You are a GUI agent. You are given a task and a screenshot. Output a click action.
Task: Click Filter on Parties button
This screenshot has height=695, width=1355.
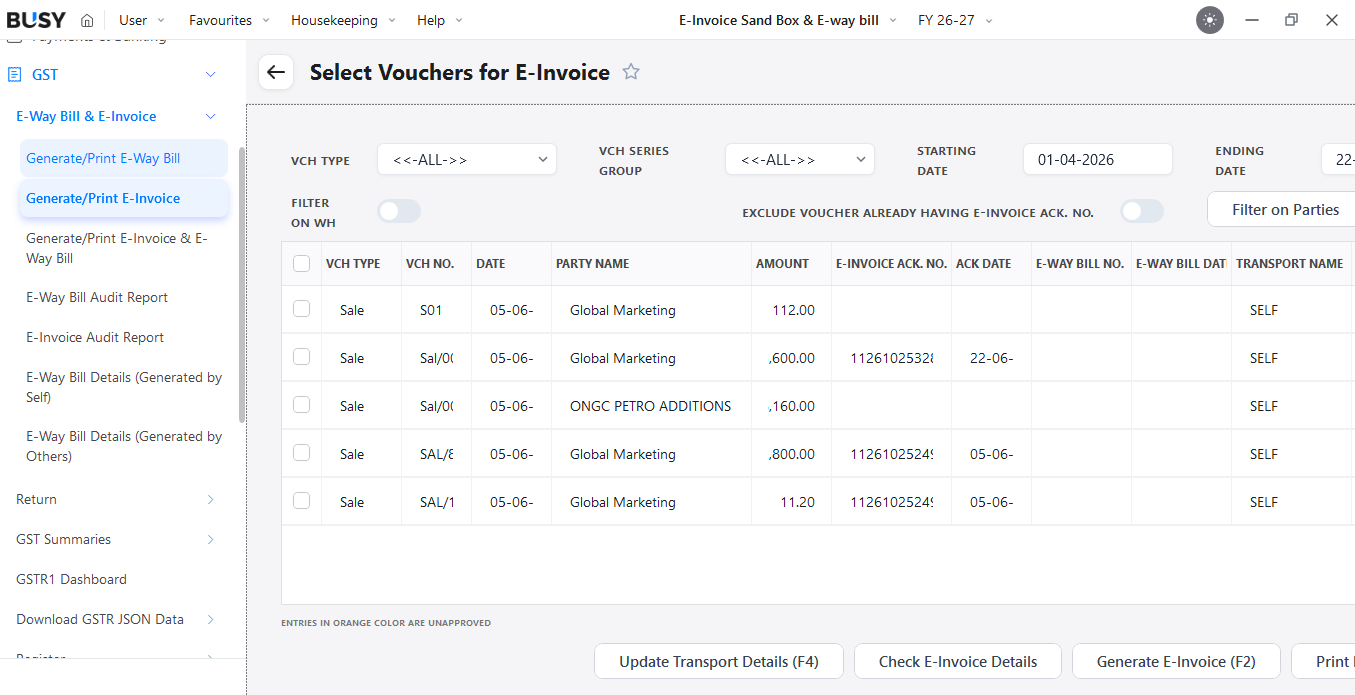tap(1281, 210)
